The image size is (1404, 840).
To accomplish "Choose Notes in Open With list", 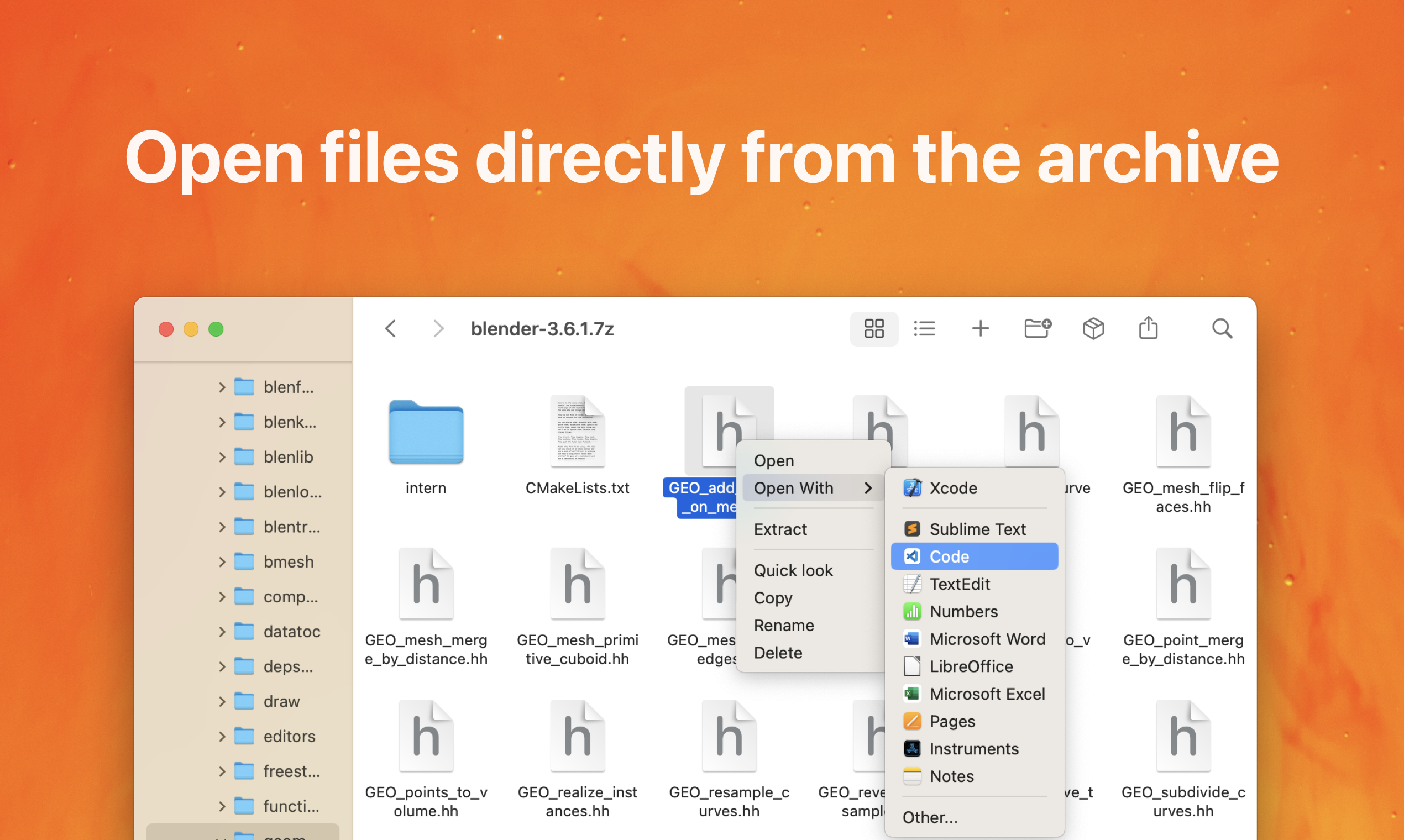I will [x=975, y=776].
